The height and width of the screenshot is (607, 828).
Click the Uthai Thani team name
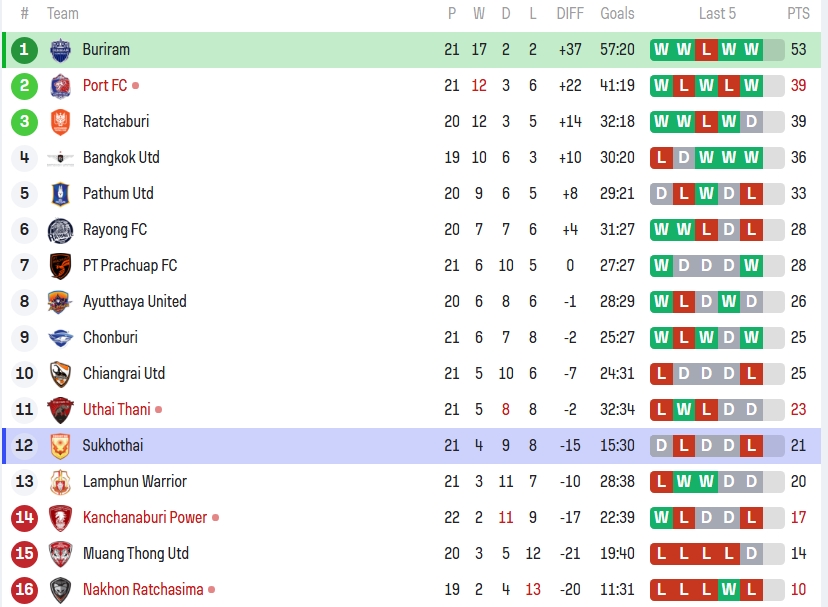[116, 410]
